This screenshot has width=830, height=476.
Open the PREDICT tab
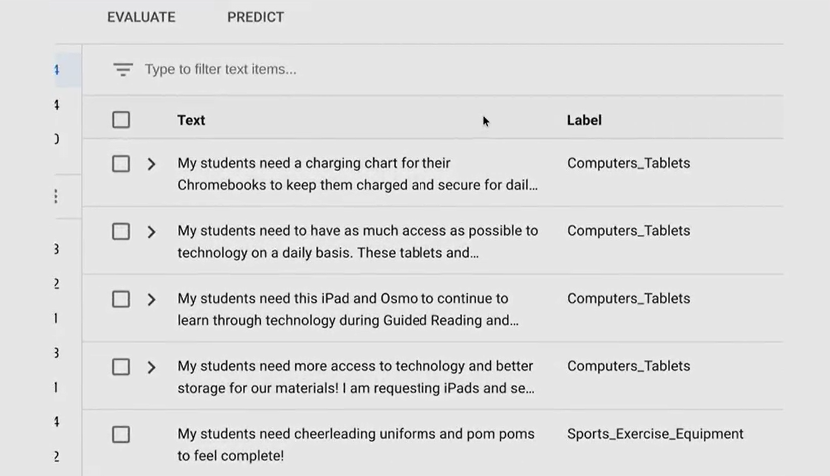click(x=255, y=17)
